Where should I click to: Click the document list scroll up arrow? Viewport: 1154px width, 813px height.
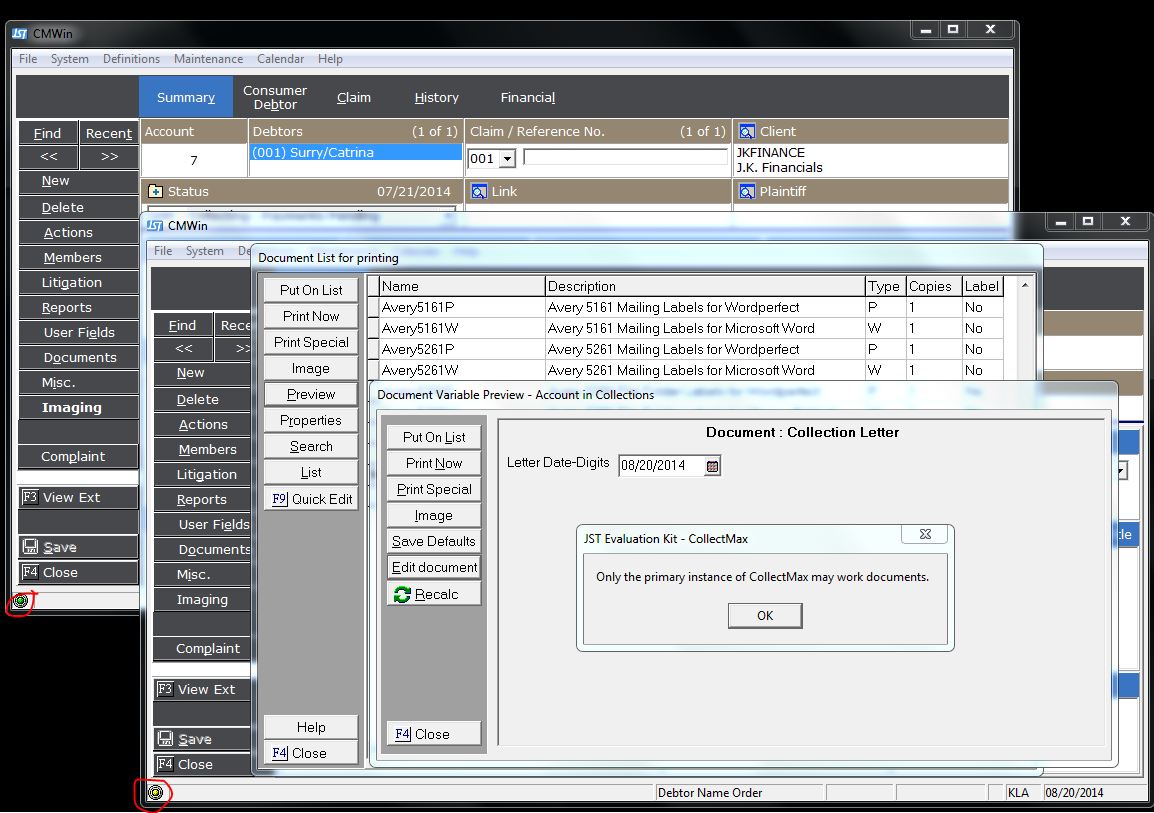(x=1024, y=286)
